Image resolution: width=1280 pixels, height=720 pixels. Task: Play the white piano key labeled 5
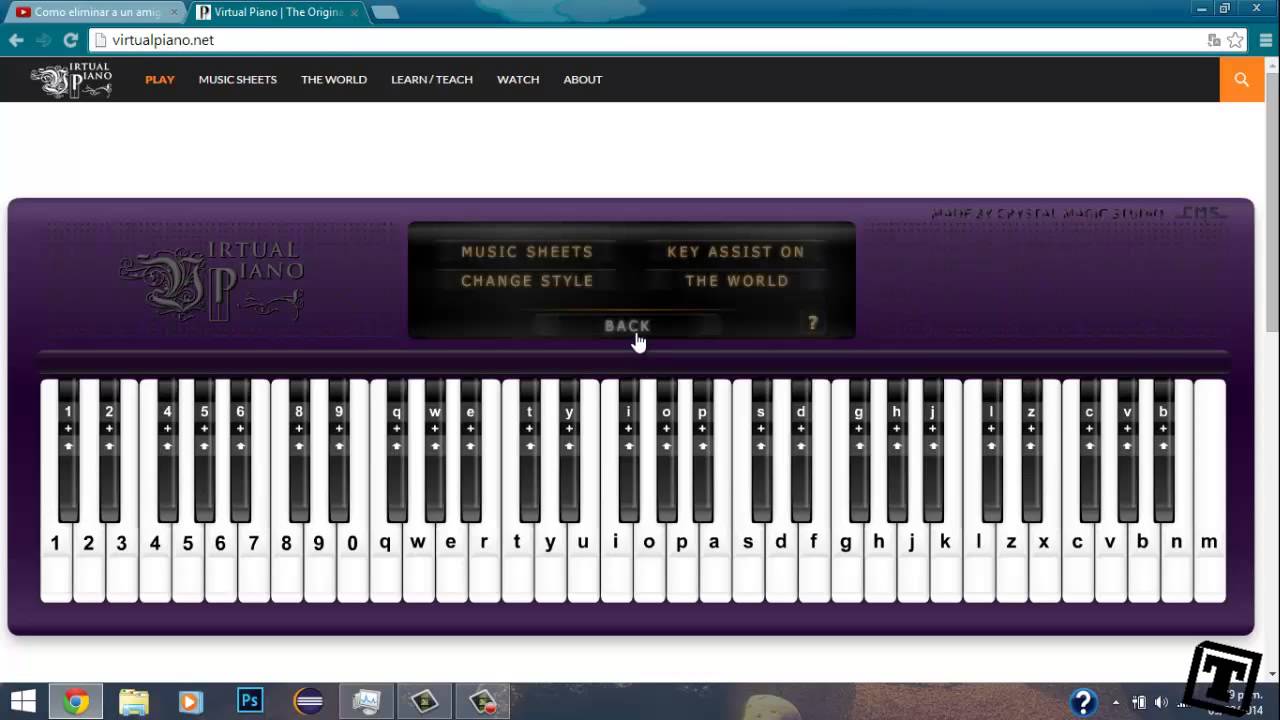pyautogui.click(x=187, y=565)
